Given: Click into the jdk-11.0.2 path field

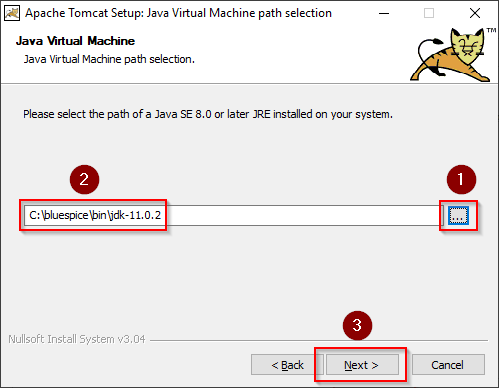Looking at the screenshot, I should pos(233,215).
